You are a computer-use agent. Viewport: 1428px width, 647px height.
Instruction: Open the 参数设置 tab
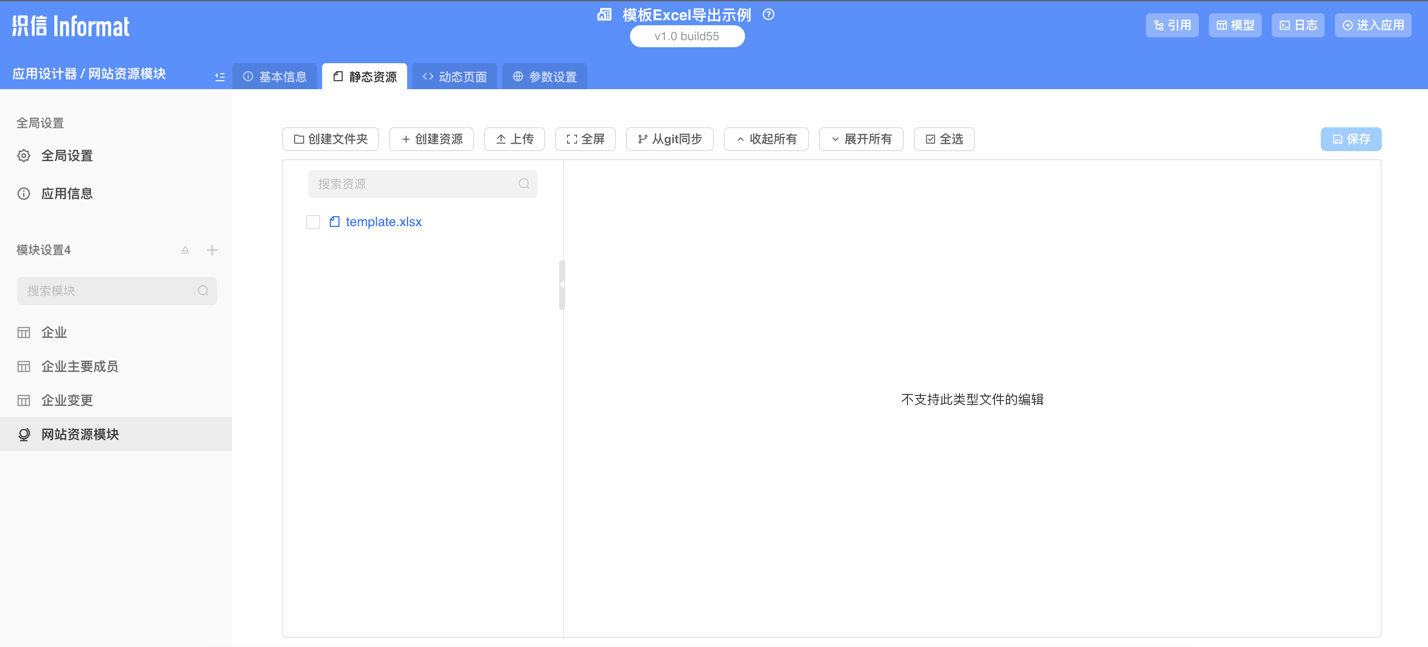544,75
